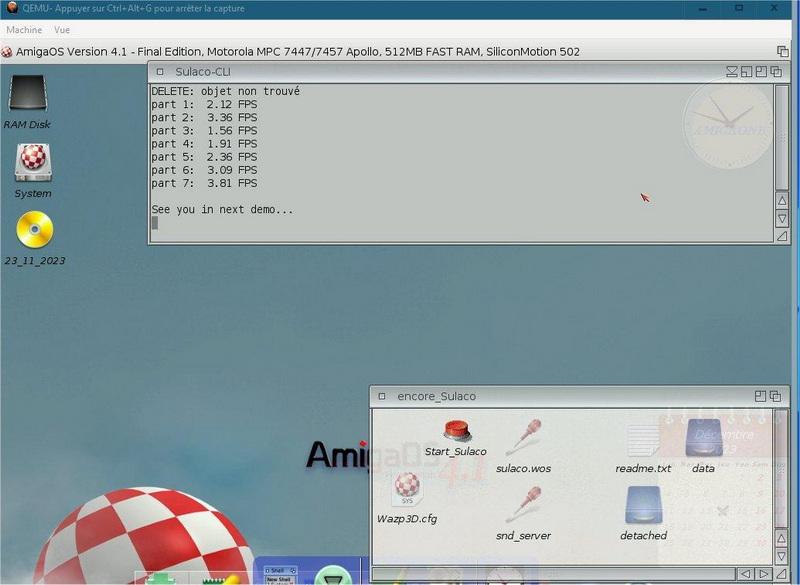Click the 'part 6: 3.09 FPS' line
Image resolution: width=800 pixels, height=585 pixels.
(x=204, y=170)
